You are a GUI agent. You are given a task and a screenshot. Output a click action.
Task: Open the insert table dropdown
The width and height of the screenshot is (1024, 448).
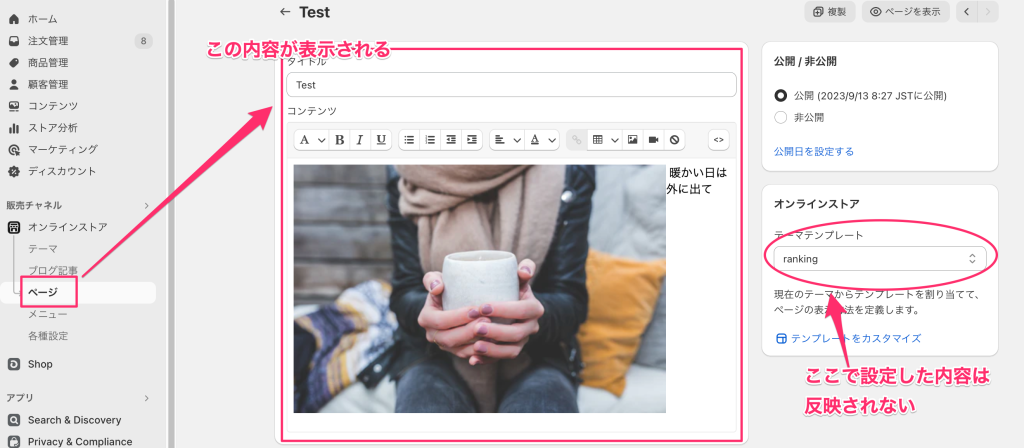[x=604, y=140]
